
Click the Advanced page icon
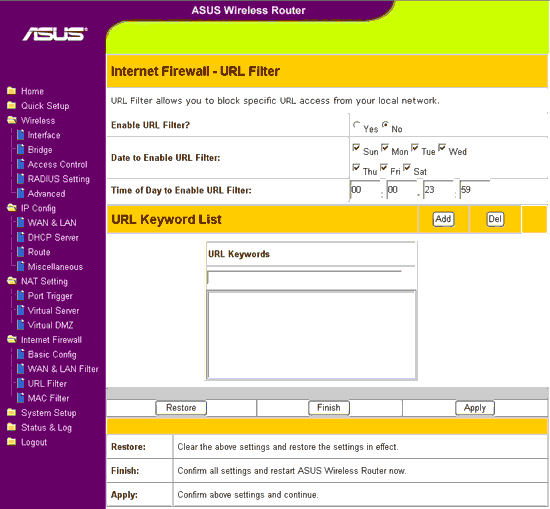[x=21, y=193]
